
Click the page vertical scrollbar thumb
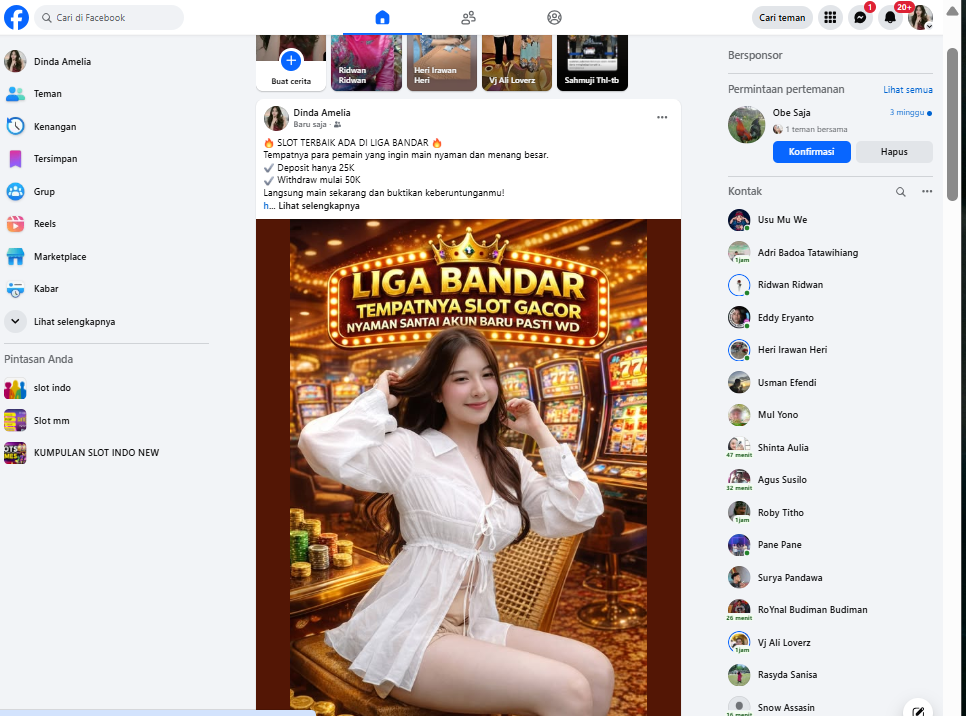pyautogui.click(x=952, y=124)
